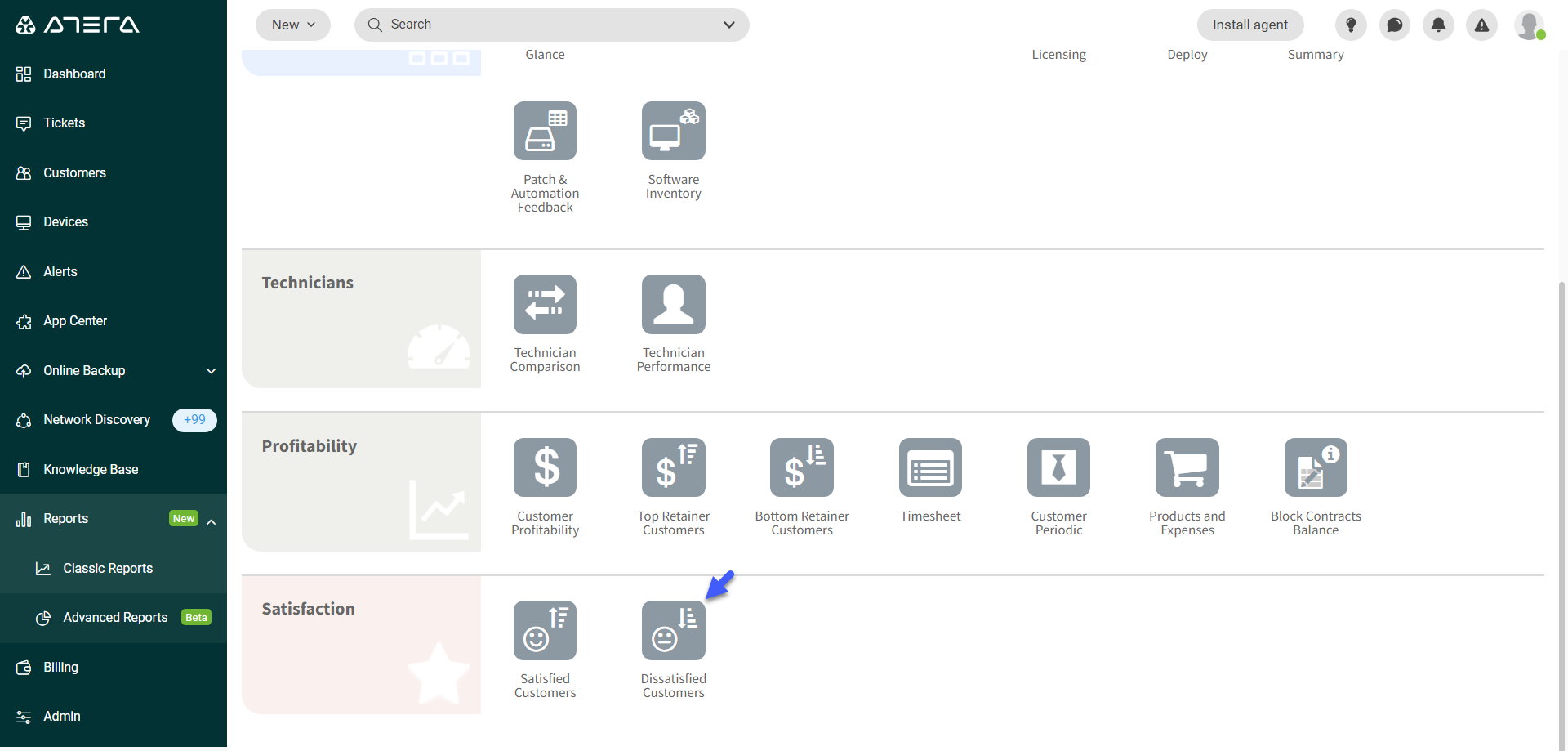The width and height of the screenshot is (1568, 751).
Task: Open the Technician Comparison report icon
Action: (545, 304)
